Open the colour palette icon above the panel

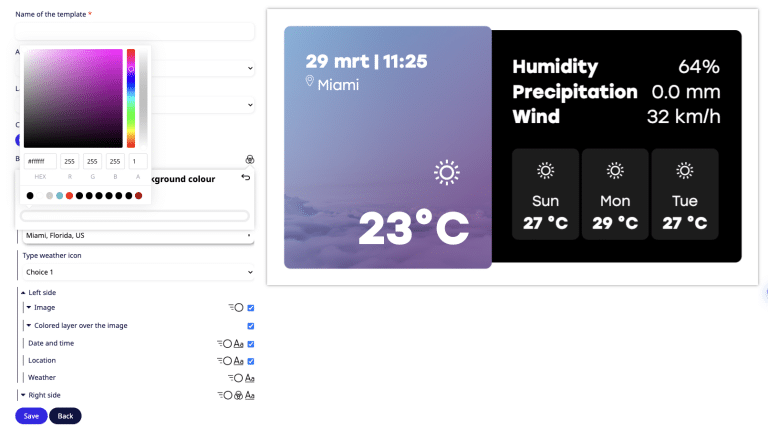tap(249, 158)
